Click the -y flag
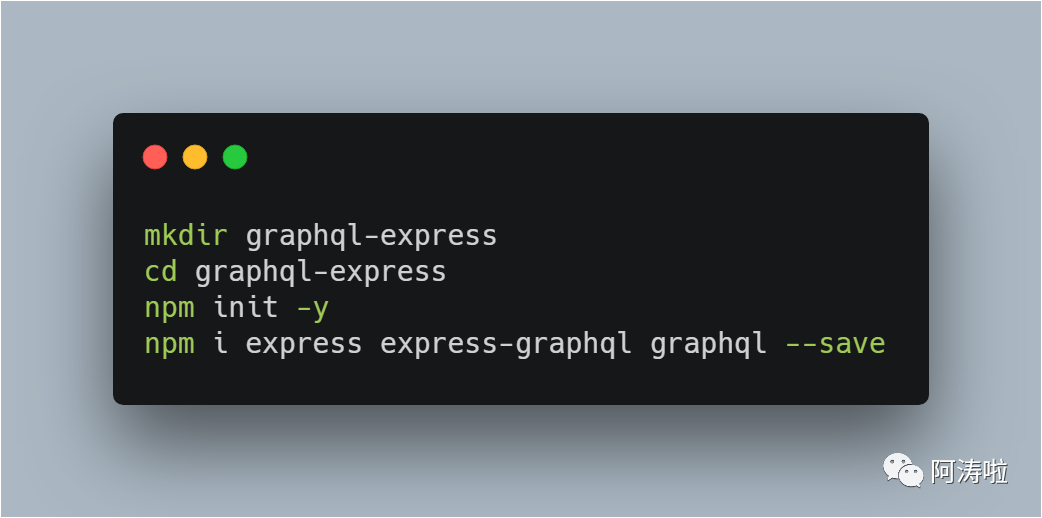The width and height of the screenshot is (1042, 518). pyautogui.click(x=312, y=308)
